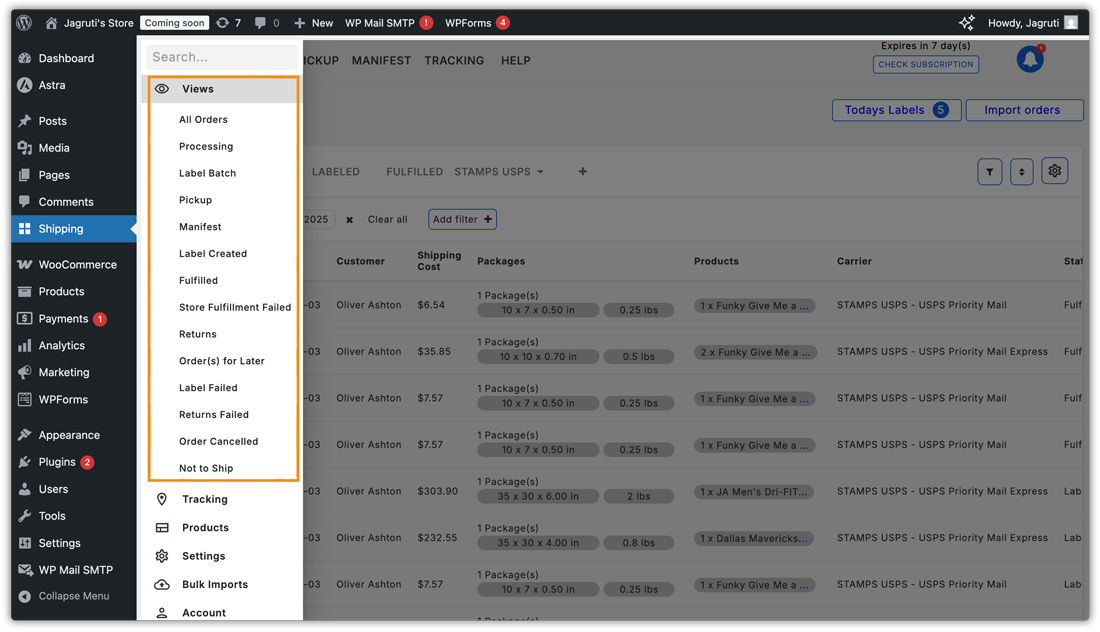
Task: Switch to the MANIFEST top tab
Action: click(x=382, y=60)
